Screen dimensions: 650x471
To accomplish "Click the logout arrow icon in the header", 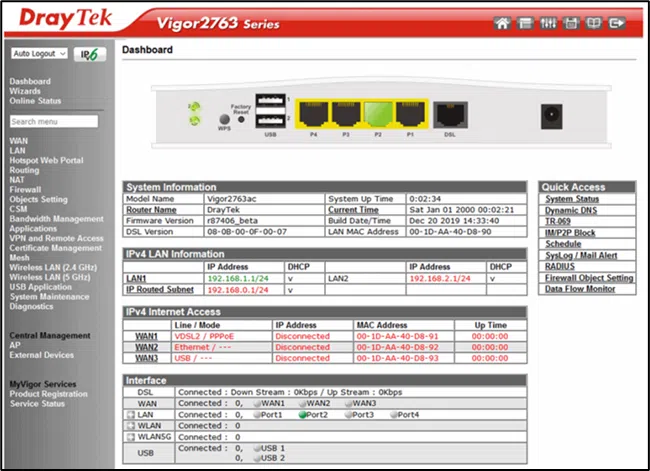I will coord(617,23).
